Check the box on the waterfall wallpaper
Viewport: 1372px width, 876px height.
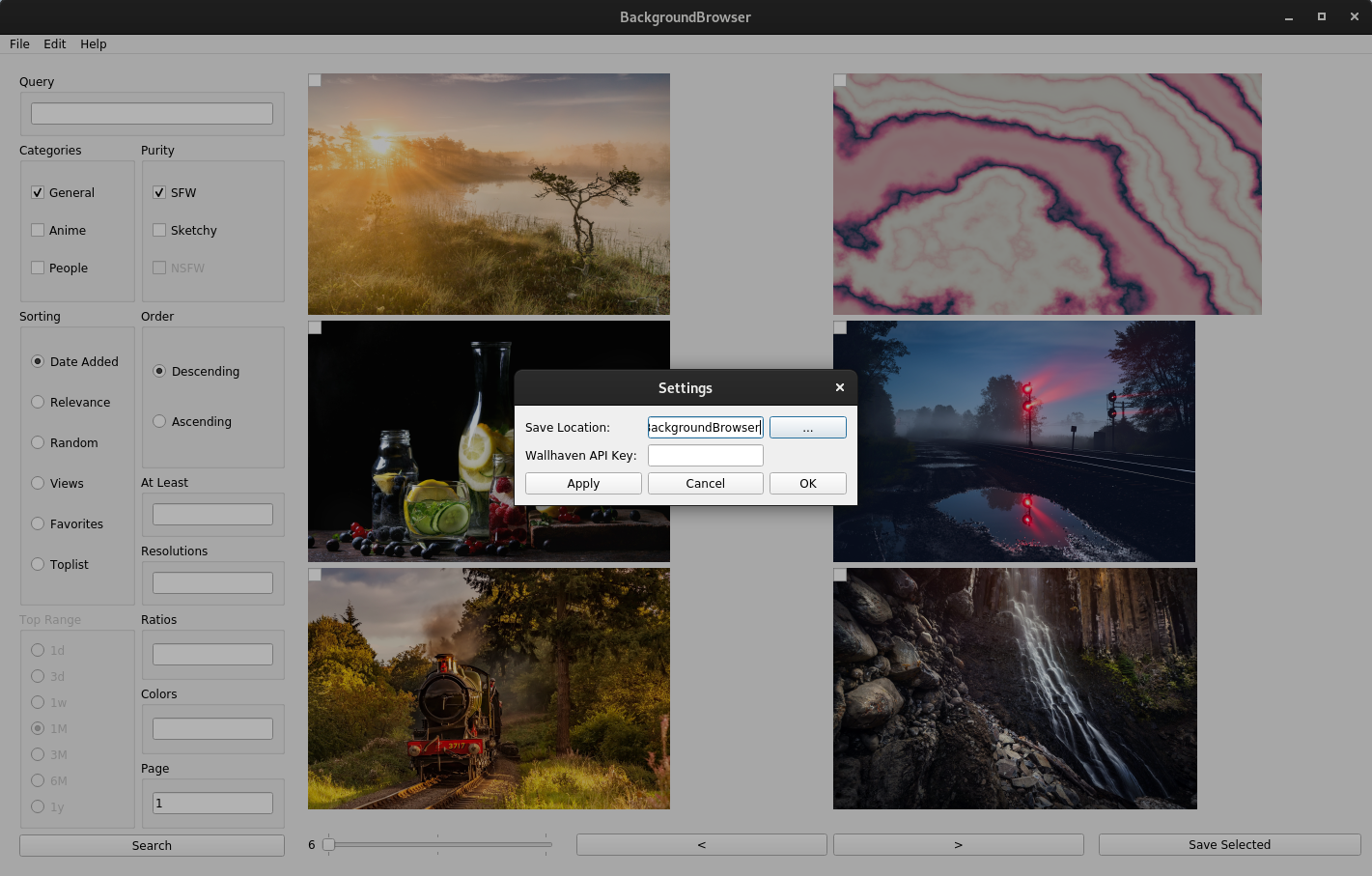(x=840, y=575)
